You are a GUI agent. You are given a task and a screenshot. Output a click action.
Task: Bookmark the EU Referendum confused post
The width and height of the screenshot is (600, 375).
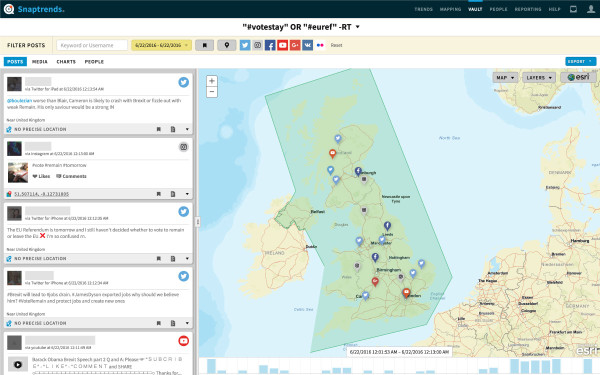pyautogui.click(x=158, y=259)
